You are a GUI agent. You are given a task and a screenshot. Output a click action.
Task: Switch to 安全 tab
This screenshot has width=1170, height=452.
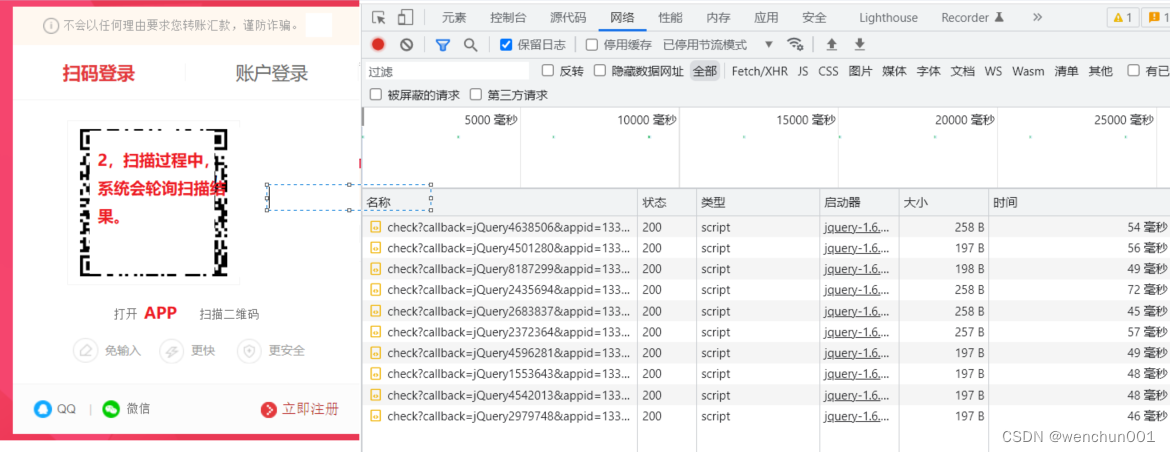click(x=814, y=17)
